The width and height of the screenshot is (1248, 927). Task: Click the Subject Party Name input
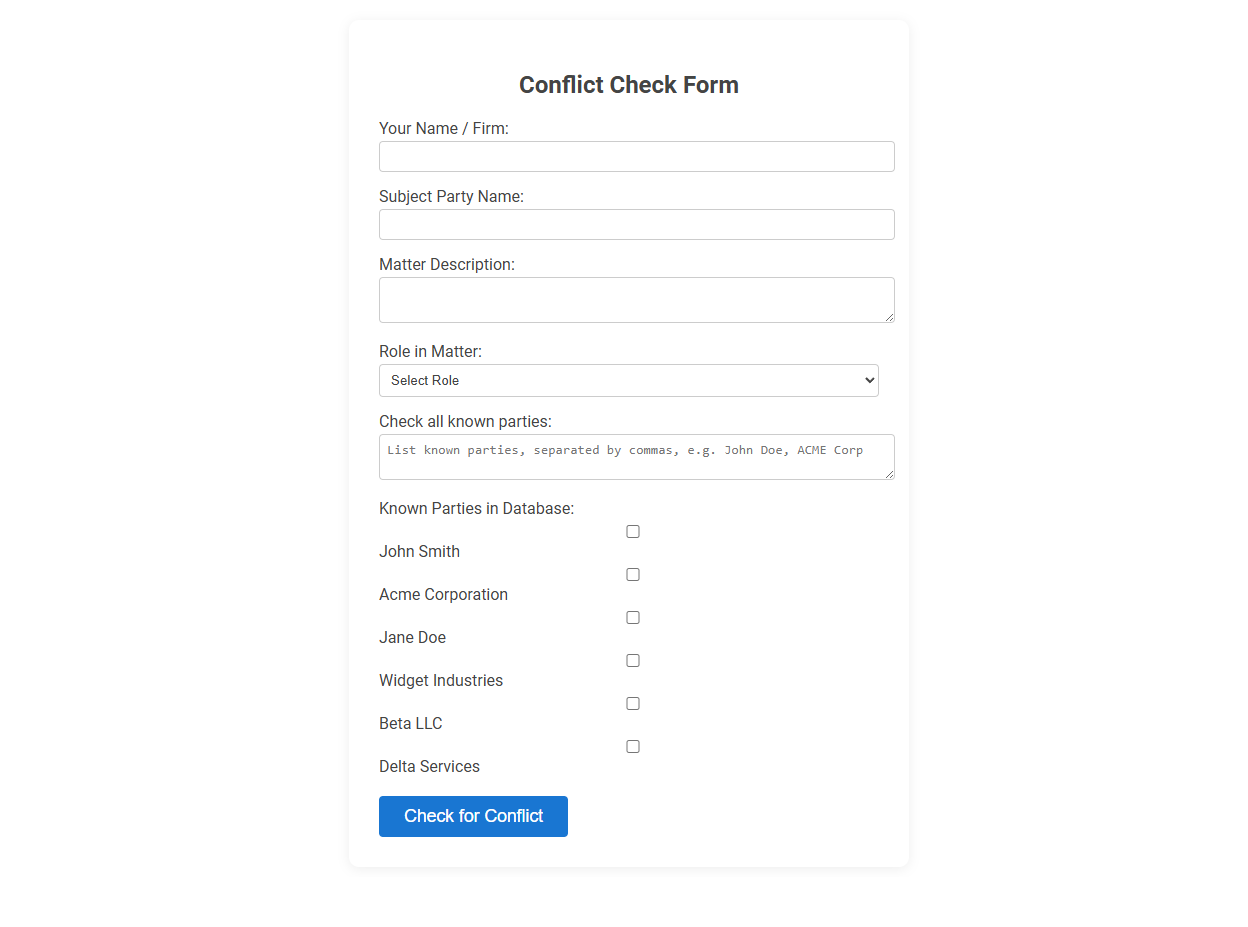coord(636,224)
